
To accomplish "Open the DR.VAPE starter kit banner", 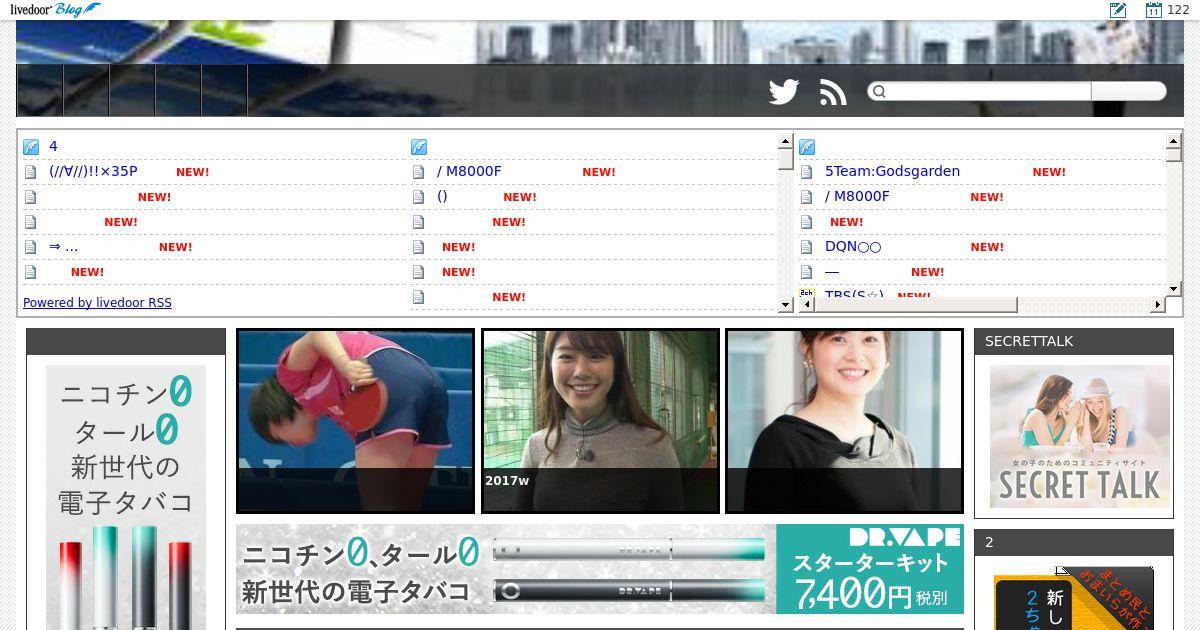I will [600, 569].
